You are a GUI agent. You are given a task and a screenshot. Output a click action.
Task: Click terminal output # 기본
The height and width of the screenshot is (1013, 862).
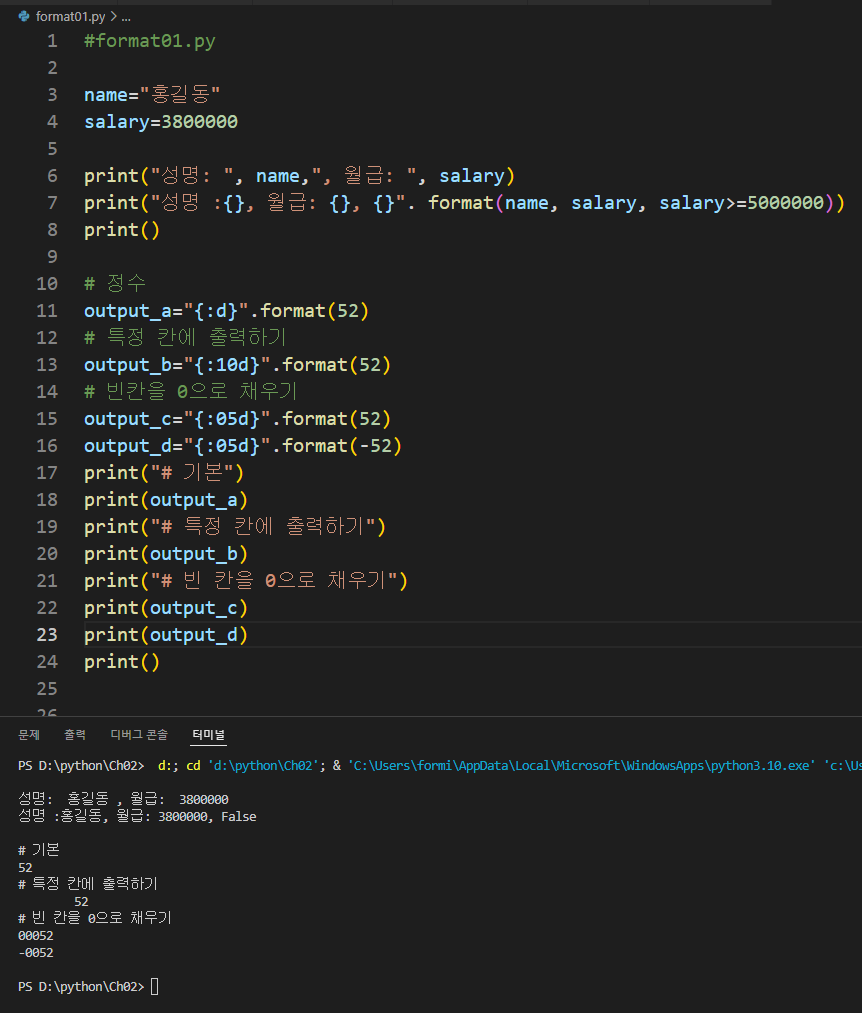click(x=39, y=850)
